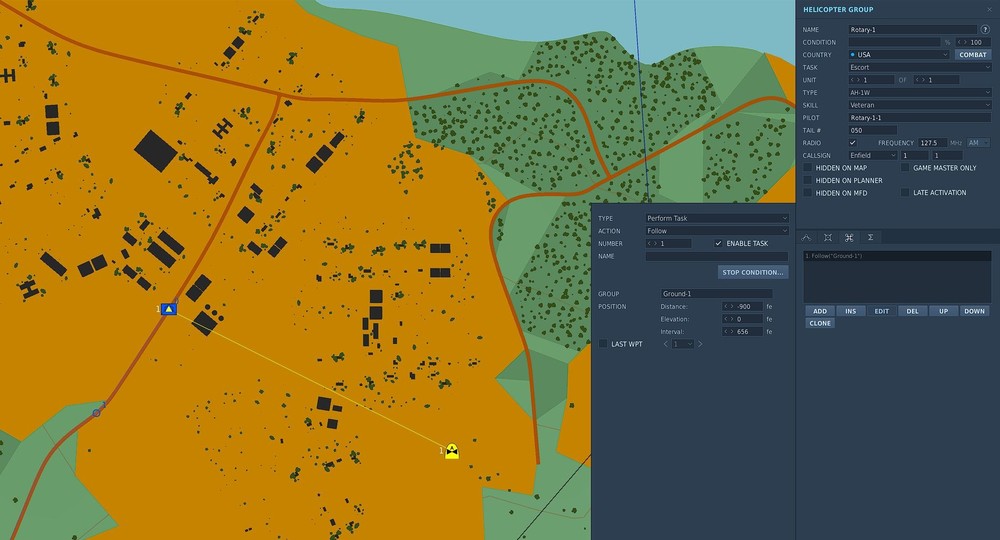Open task TYPE dropdown showing Perform Task
The width and height of the screenshot is (1000, 540).
[x=717, y=218]
